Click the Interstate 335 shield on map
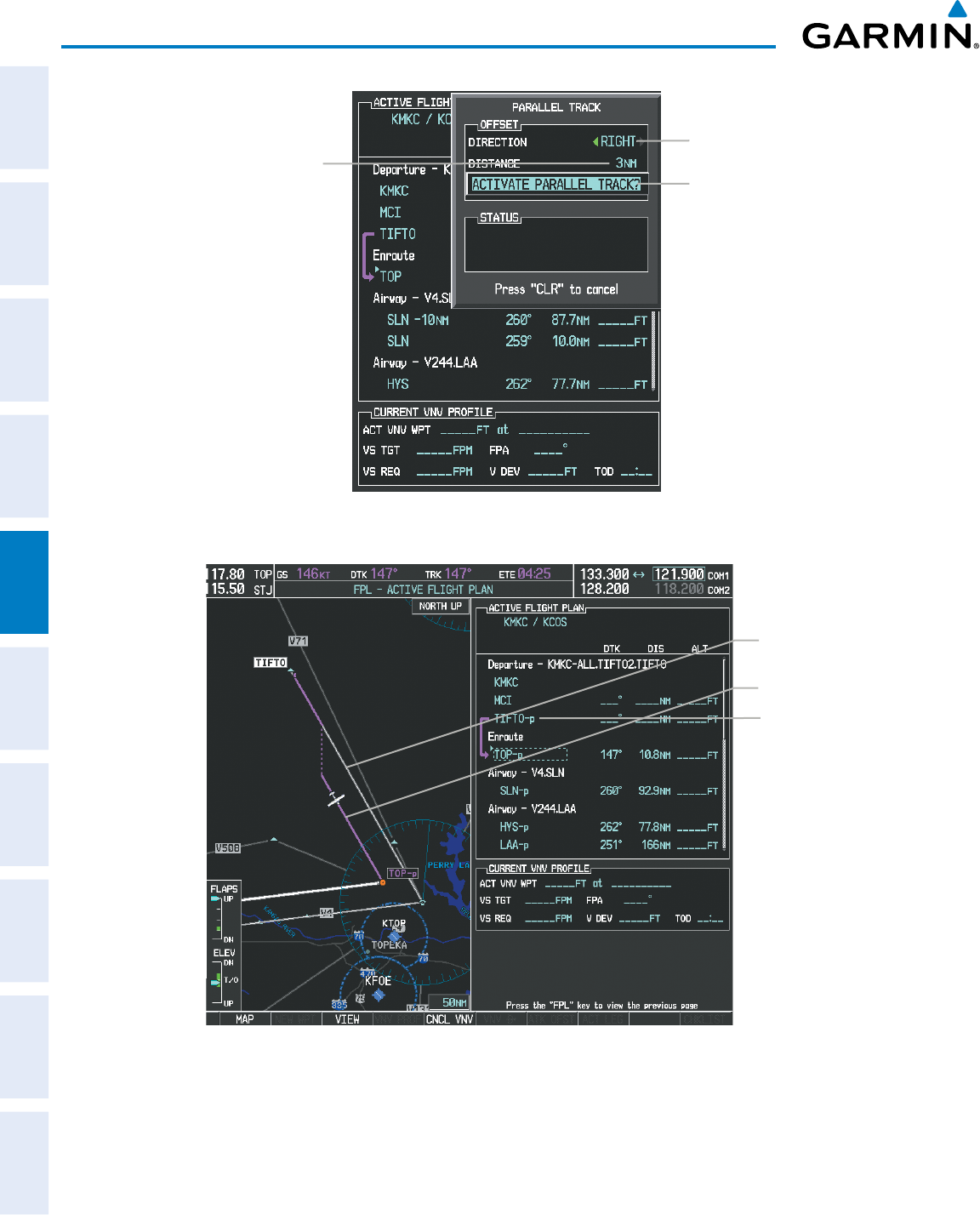Image resolution: width=980 pixels, height=1215 pixels. pyautogui.click(x=339, y=1004)
